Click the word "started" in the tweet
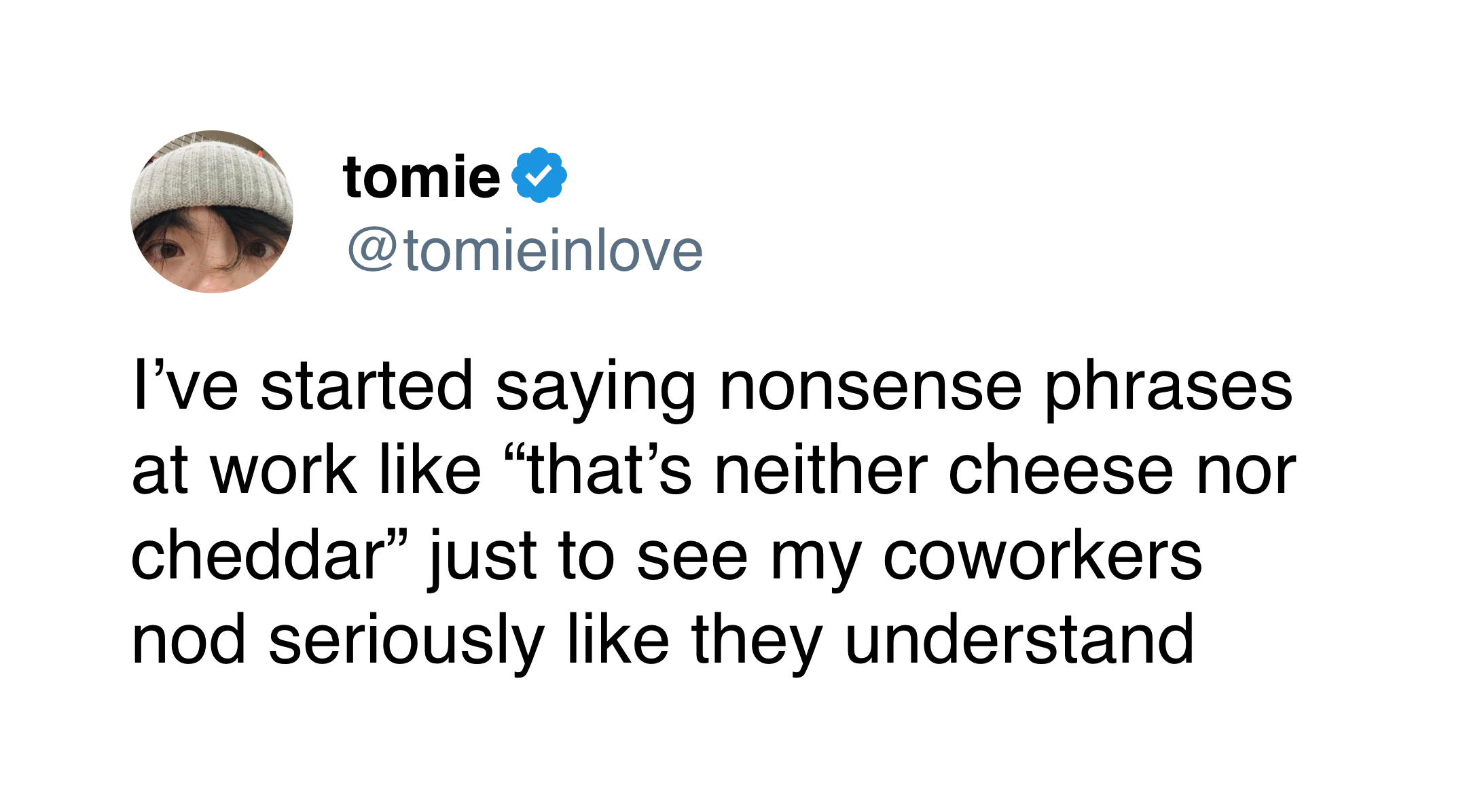 pyautogui.click(x=366, y=386)
